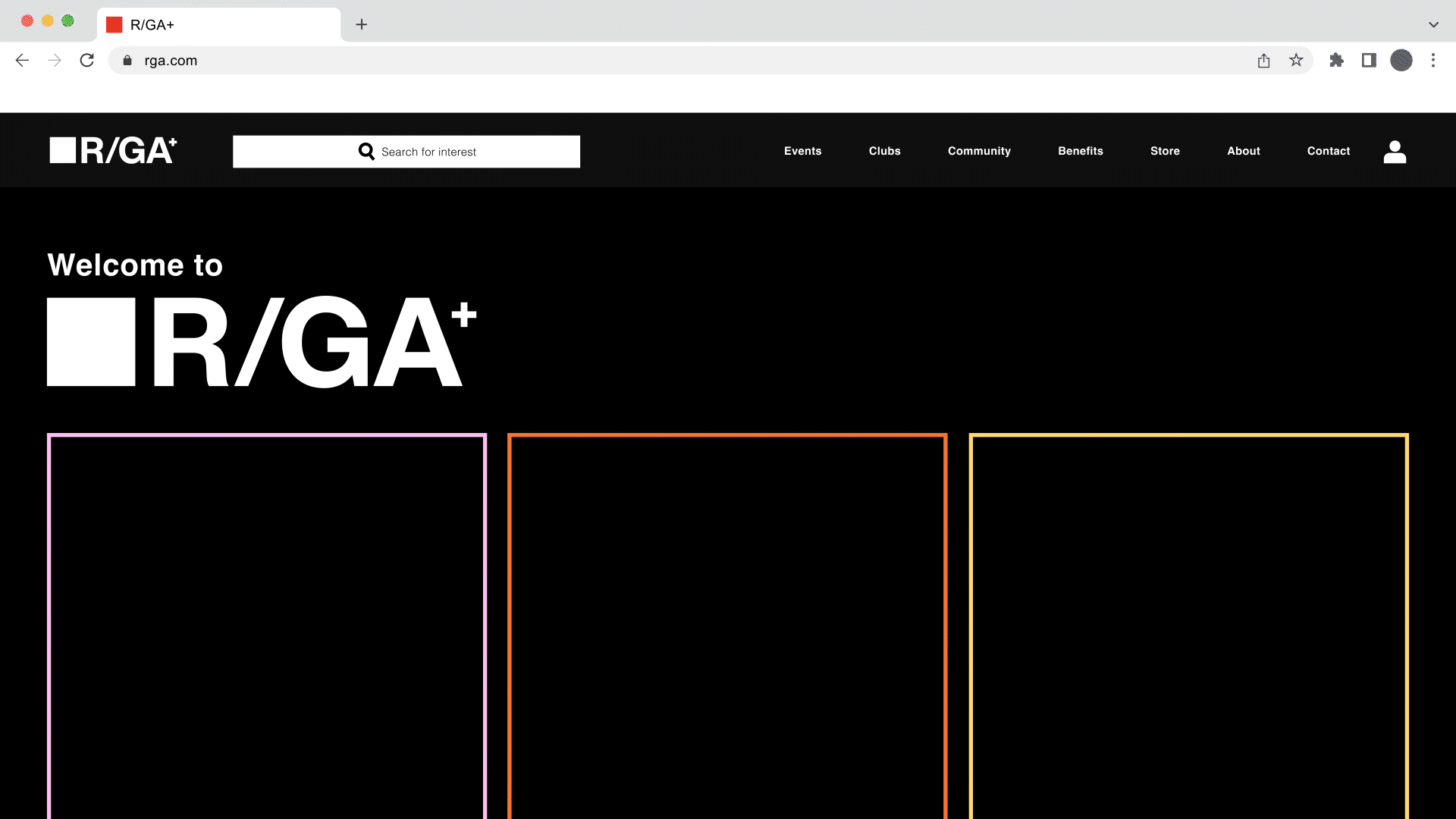Viewport: 1456px width, 819px height.
Task: Go to the Community page
Action: click(x=979, y=151)
